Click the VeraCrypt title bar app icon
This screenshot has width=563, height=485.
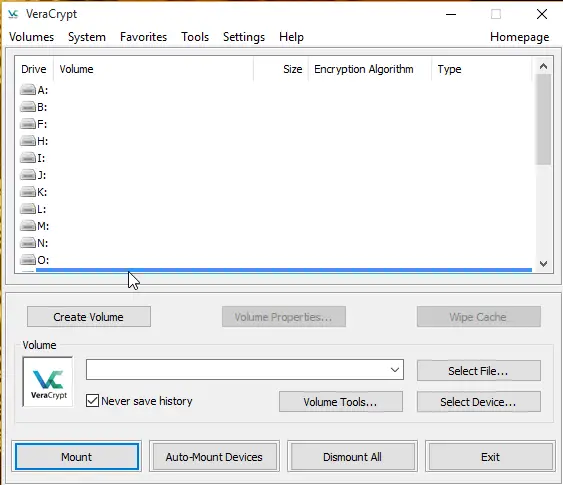[13, 14]
